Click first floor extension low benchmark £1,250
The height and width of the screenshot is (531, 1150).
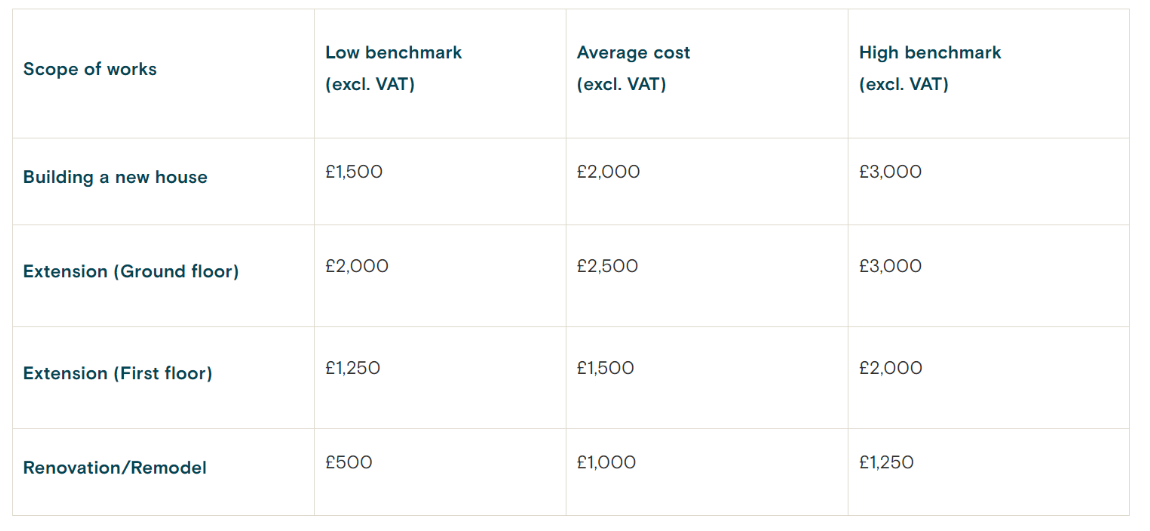[x=353, y=368]
